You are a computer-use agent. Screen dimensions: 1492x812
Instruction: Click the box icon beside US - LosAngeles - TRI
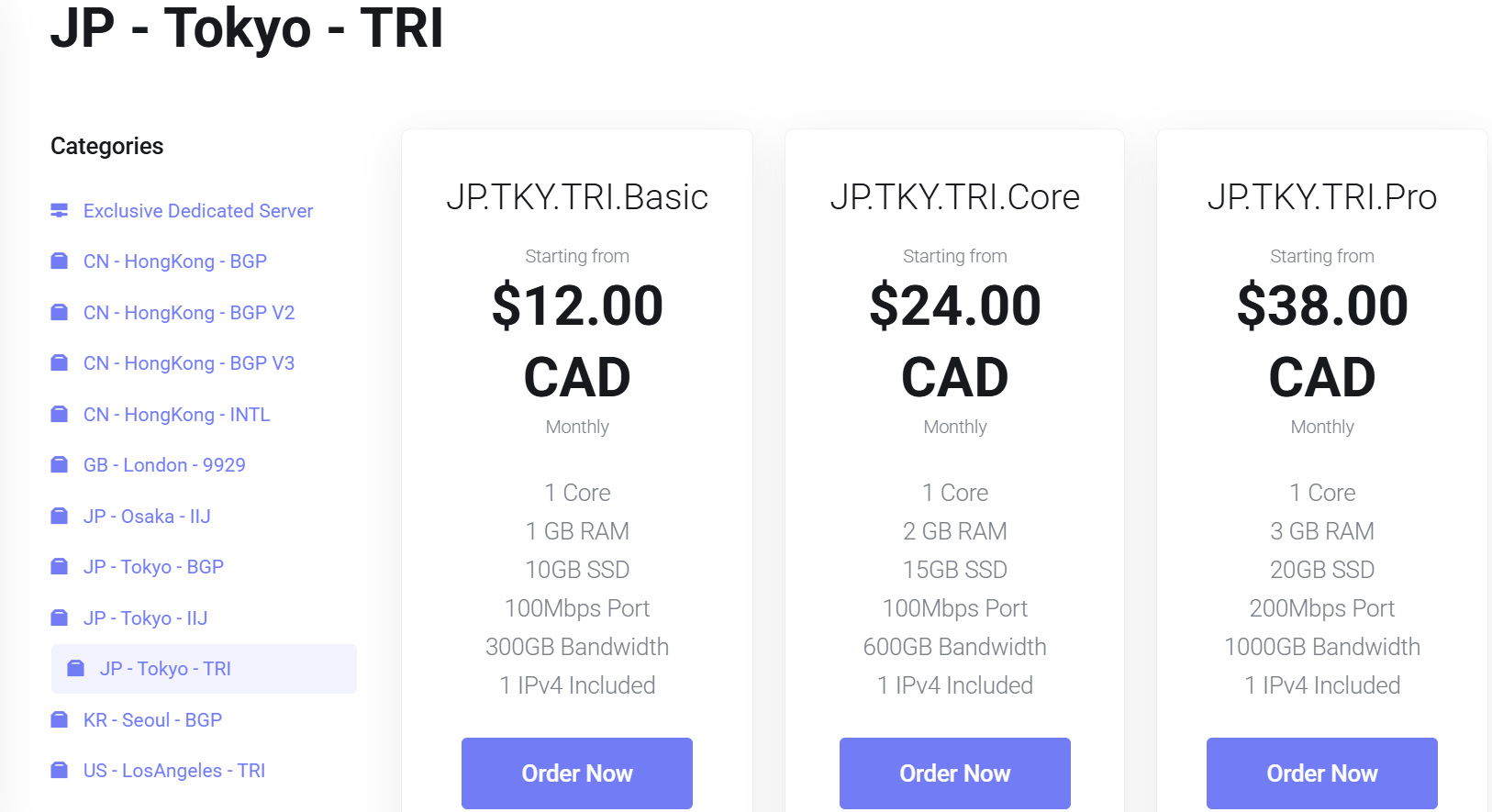(x=60, y=771)
